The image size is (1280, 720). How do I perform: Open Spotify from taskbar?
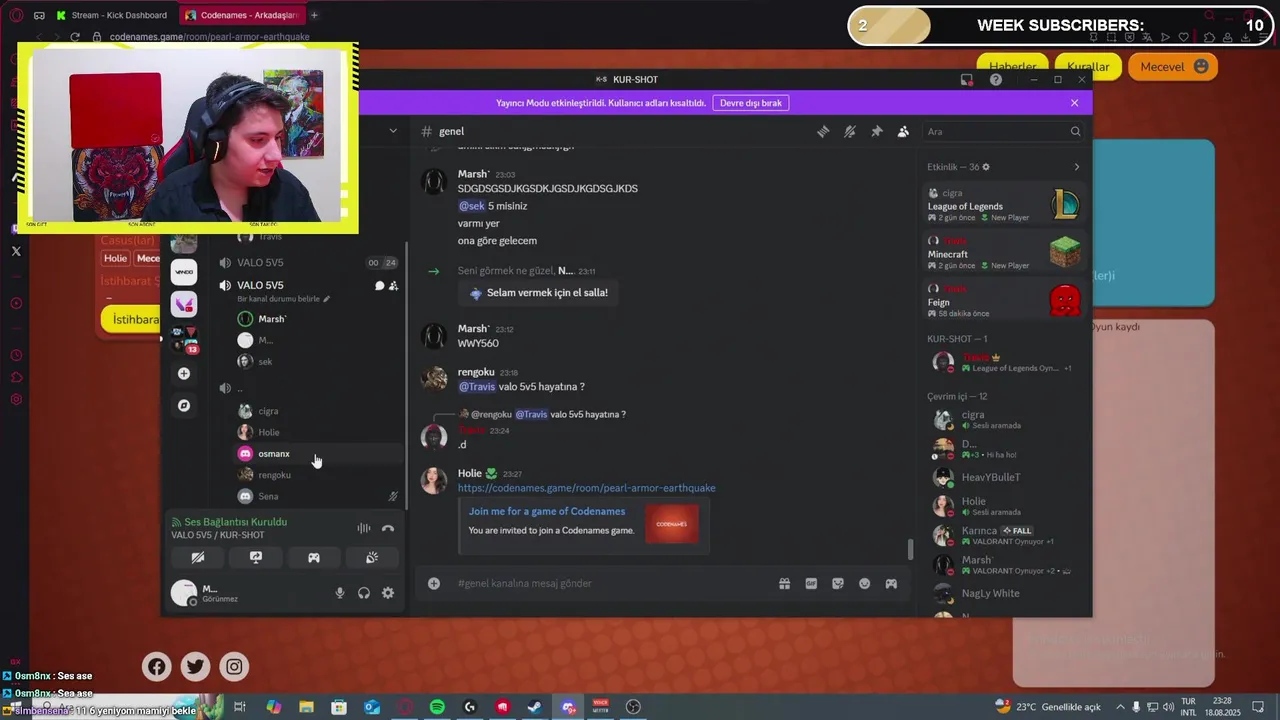coord(437,707)
